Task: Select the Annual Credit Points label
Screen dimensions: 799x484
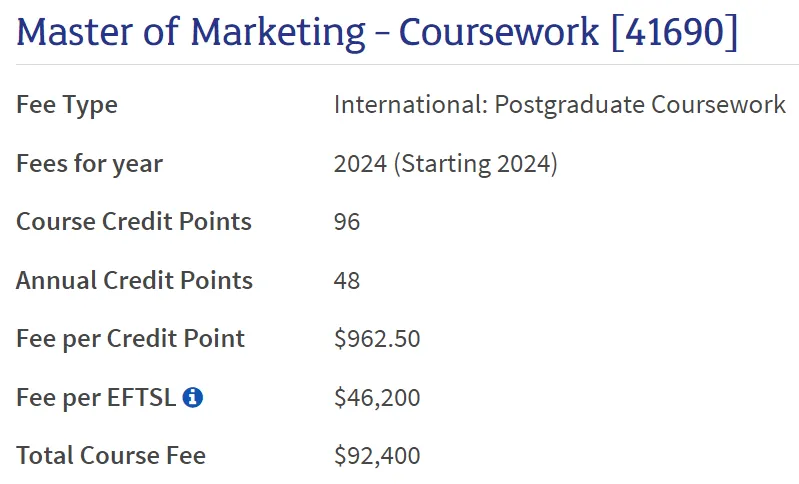Action: point(134,280)
